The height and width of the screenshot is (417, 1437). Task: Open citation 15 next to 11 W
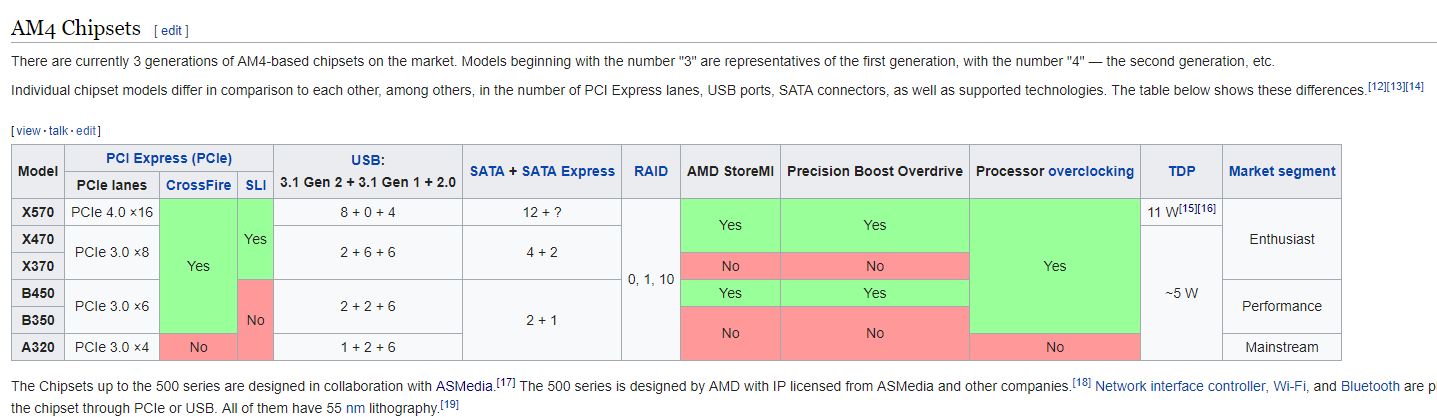[1189, 207]
